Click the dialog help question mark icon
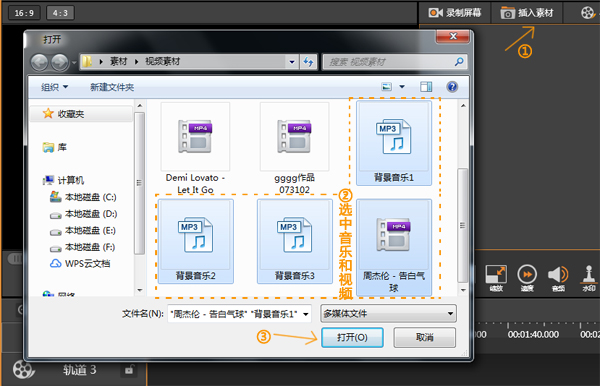Screen dimensions: 600x386 point(452,87)
